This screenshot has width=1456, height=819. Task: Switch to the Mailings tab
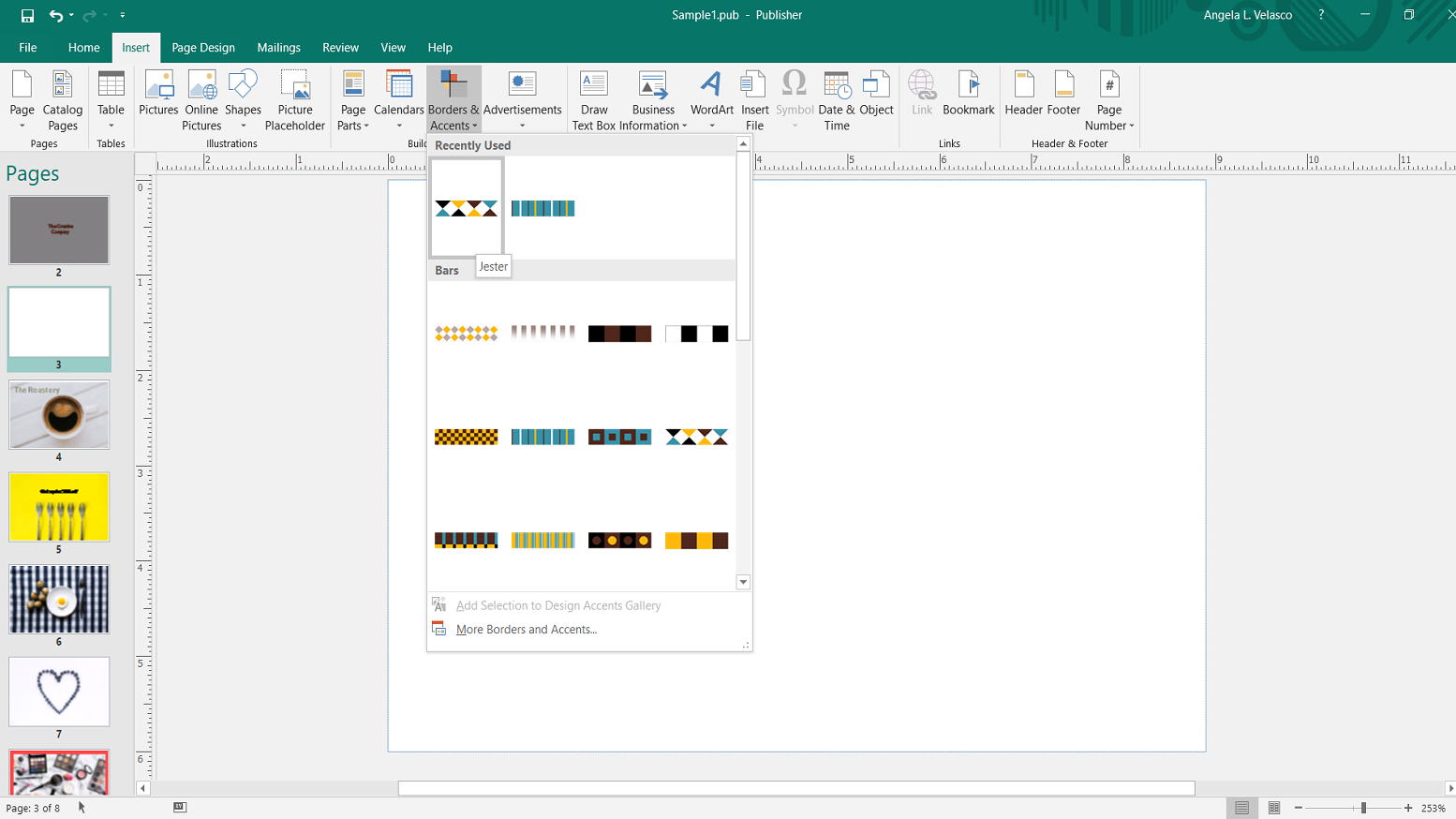(278, 48)
